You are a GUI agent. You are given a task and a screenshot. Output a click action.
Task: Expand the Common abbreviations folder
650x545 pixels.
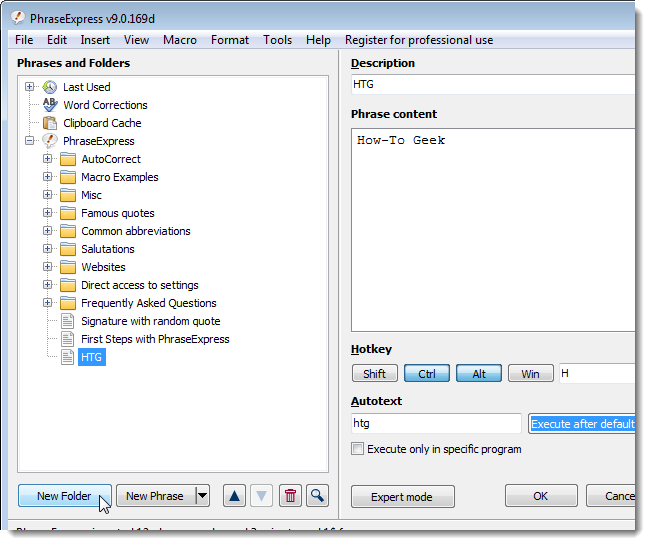pyautogui.click(x=47, y=231)
